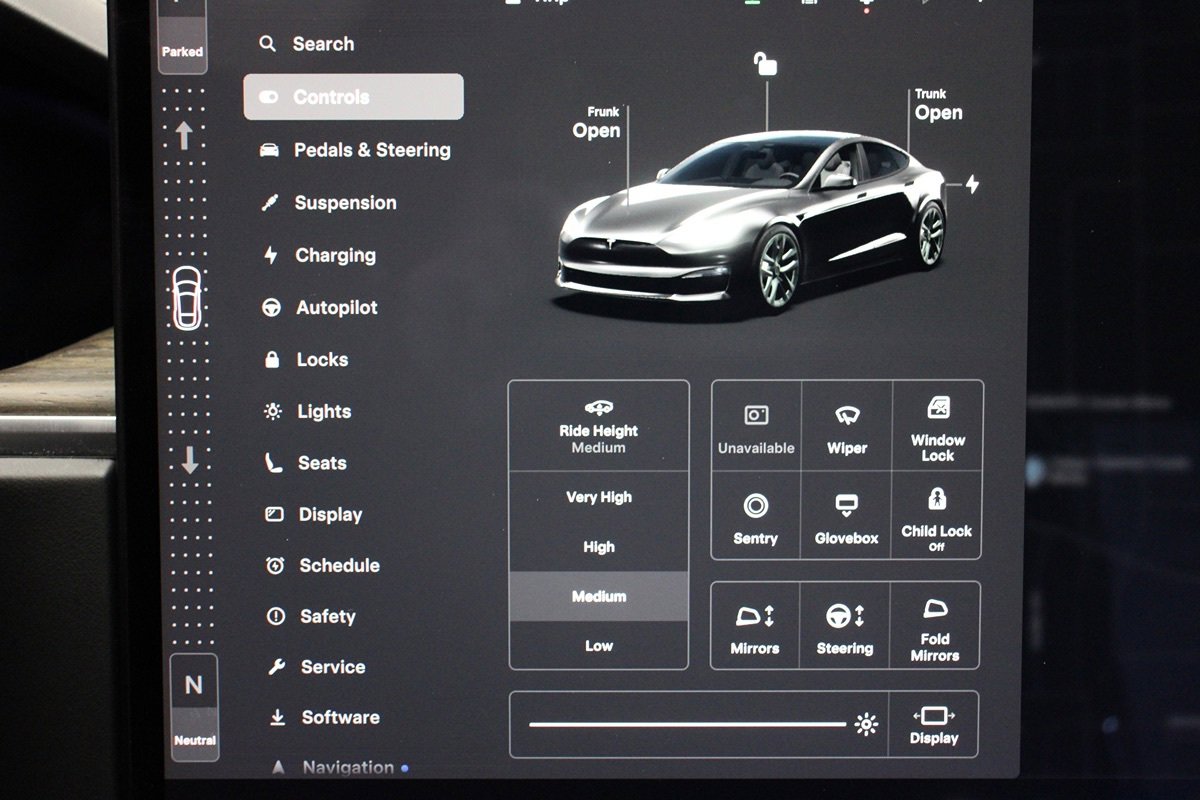Screen dimensions: 1200x800
Task: Adjust Mirrors tile
Action: click(x=755, y=626)
